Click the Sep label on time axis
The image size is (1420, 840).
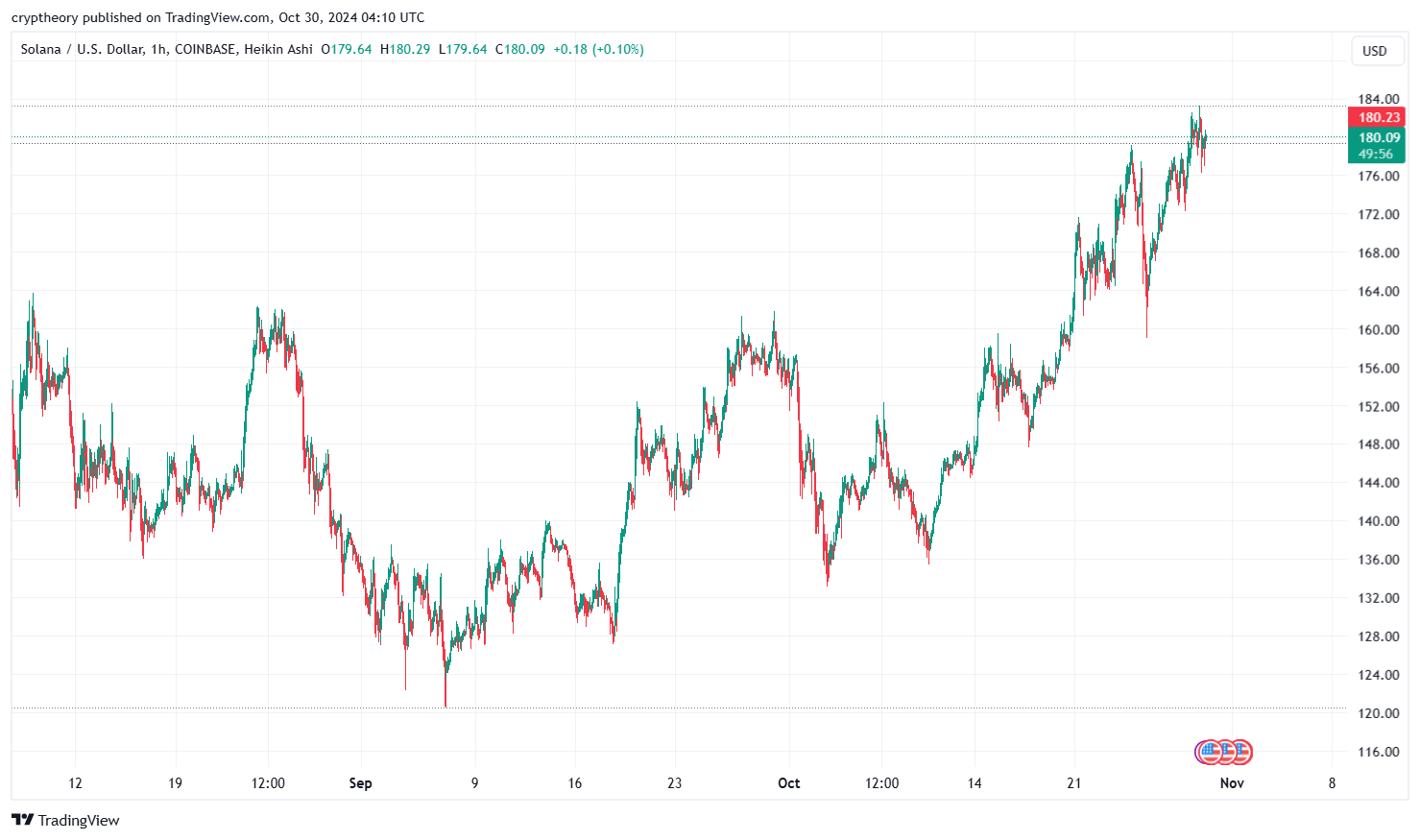[360, 783]
